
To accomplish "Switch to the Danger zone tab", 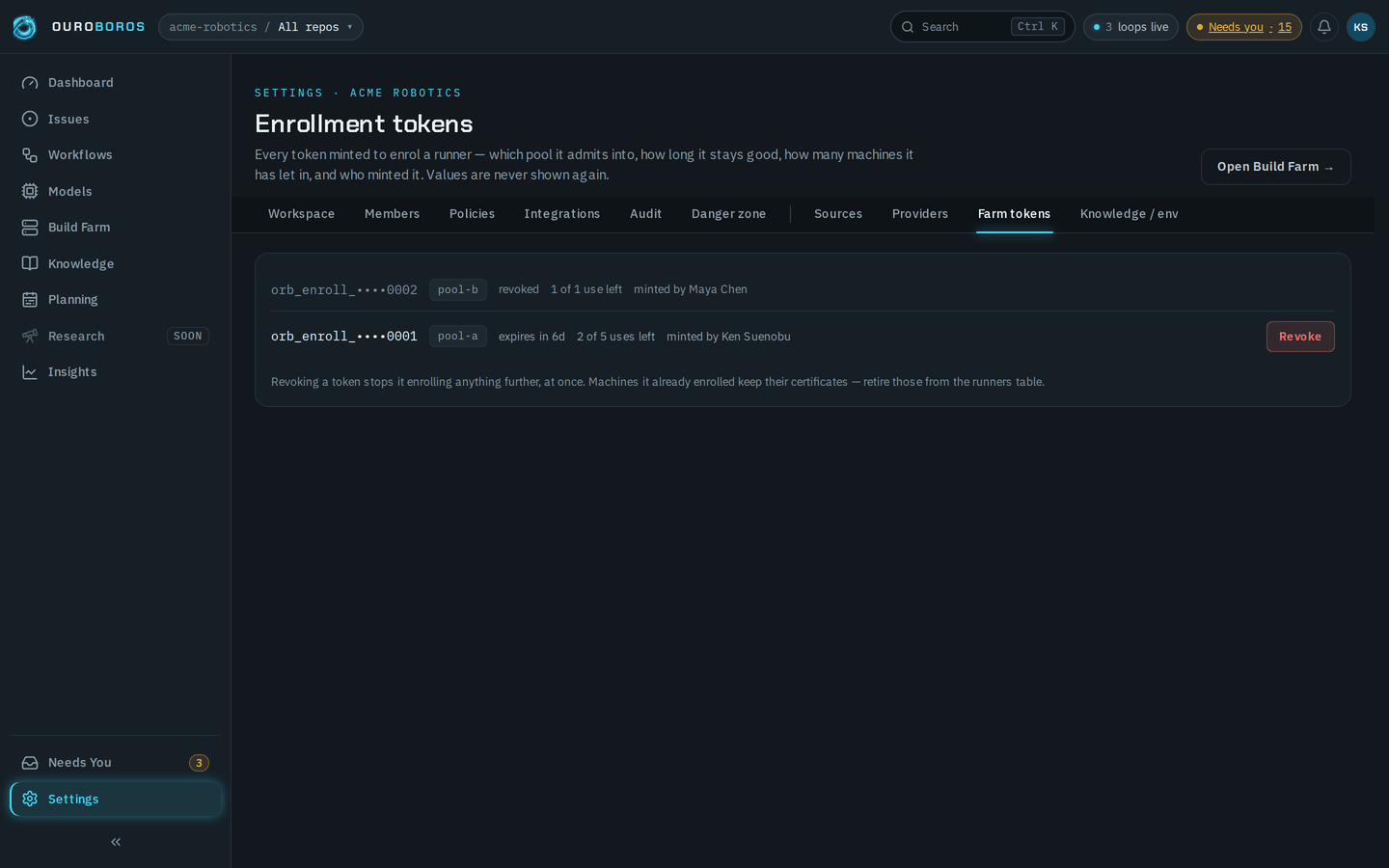I will [728, 214].
